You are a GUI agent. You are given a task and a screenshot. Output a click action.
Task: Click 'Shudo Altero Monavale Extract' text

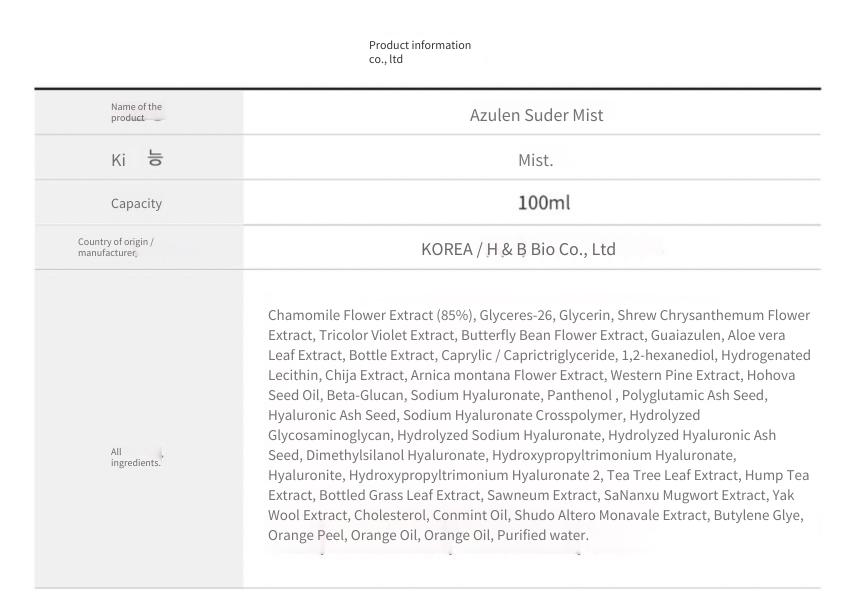(610, 515)
